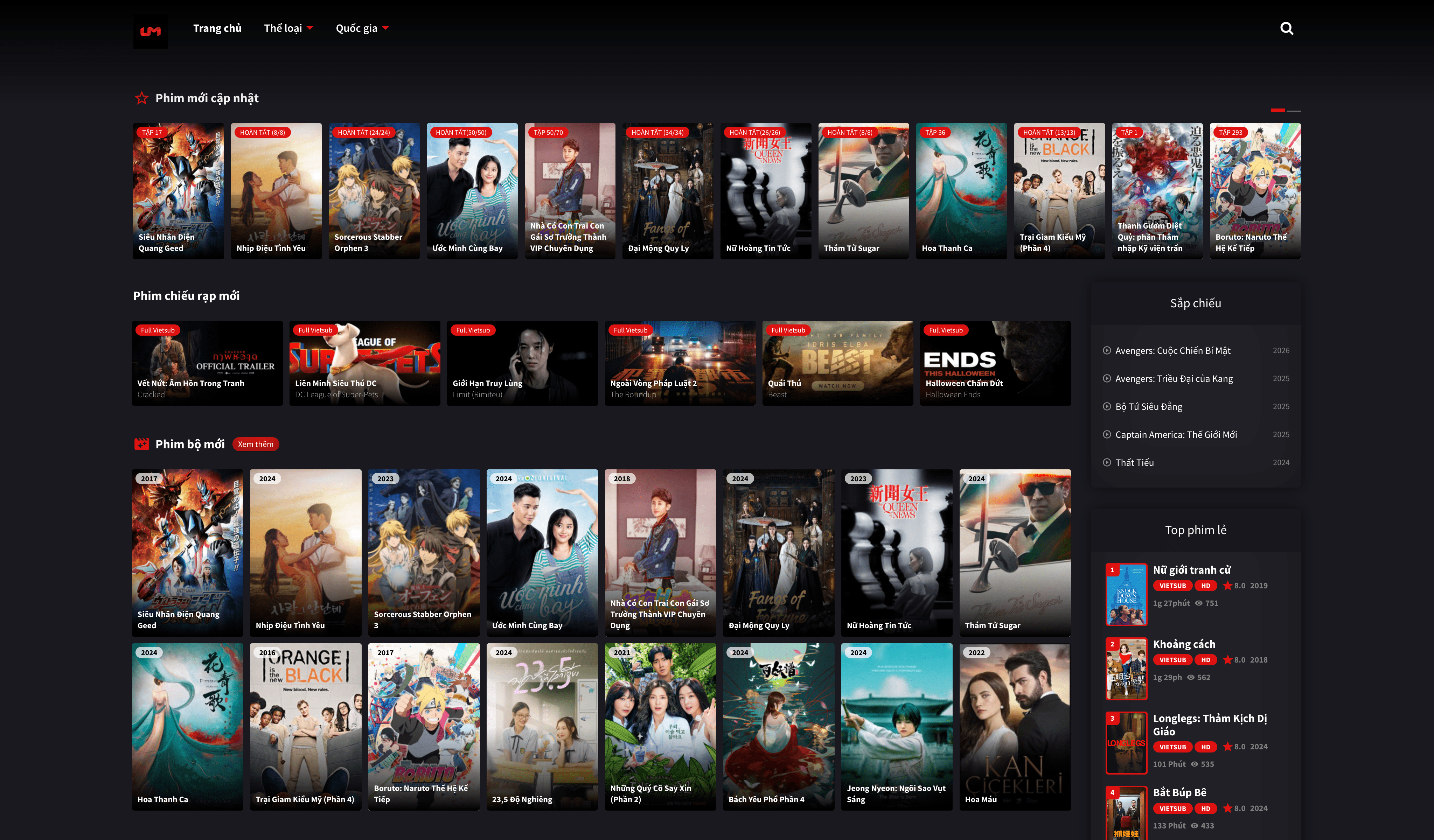This screenshot has width=1434, height=840.
Task: Click VIETSUB badge under Khoảng cách
Action: [1172, 660]
